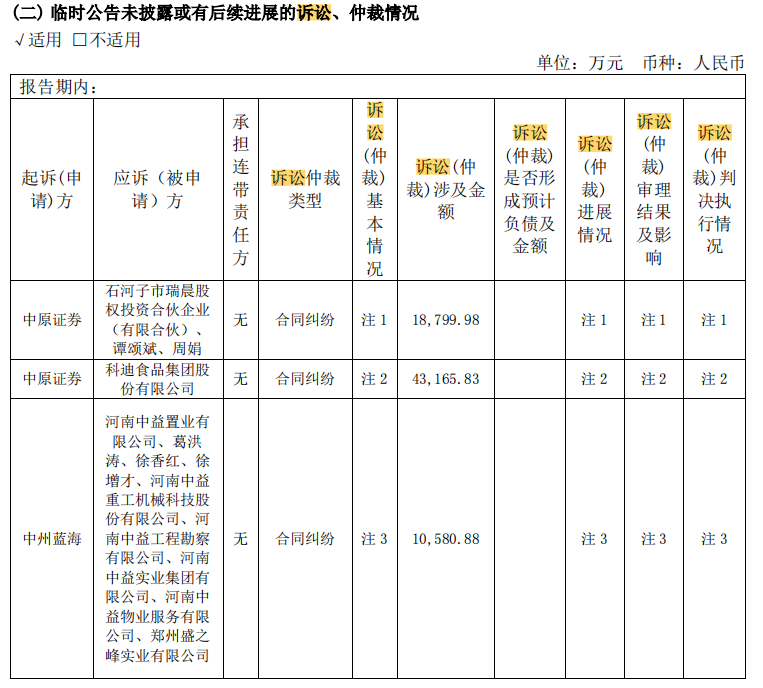This screenshot has height=688, width=763.
Task: Select the 河南中益置业有限公司 defendant list cell
Action: pyautogui.click(x=158, y=539)
